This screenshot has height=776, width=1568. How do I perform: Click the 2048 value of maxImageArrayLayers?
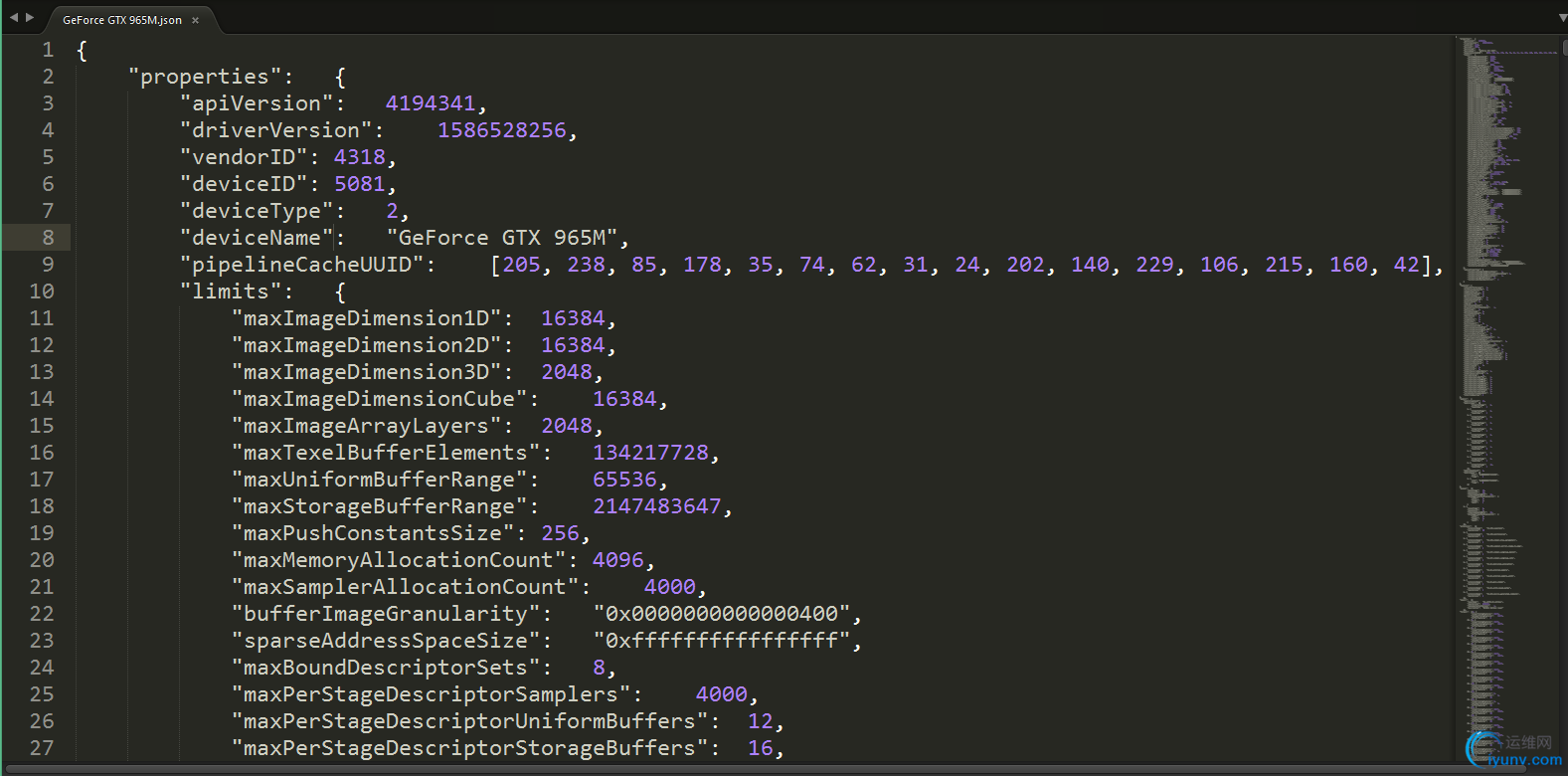tap(567, 426)
